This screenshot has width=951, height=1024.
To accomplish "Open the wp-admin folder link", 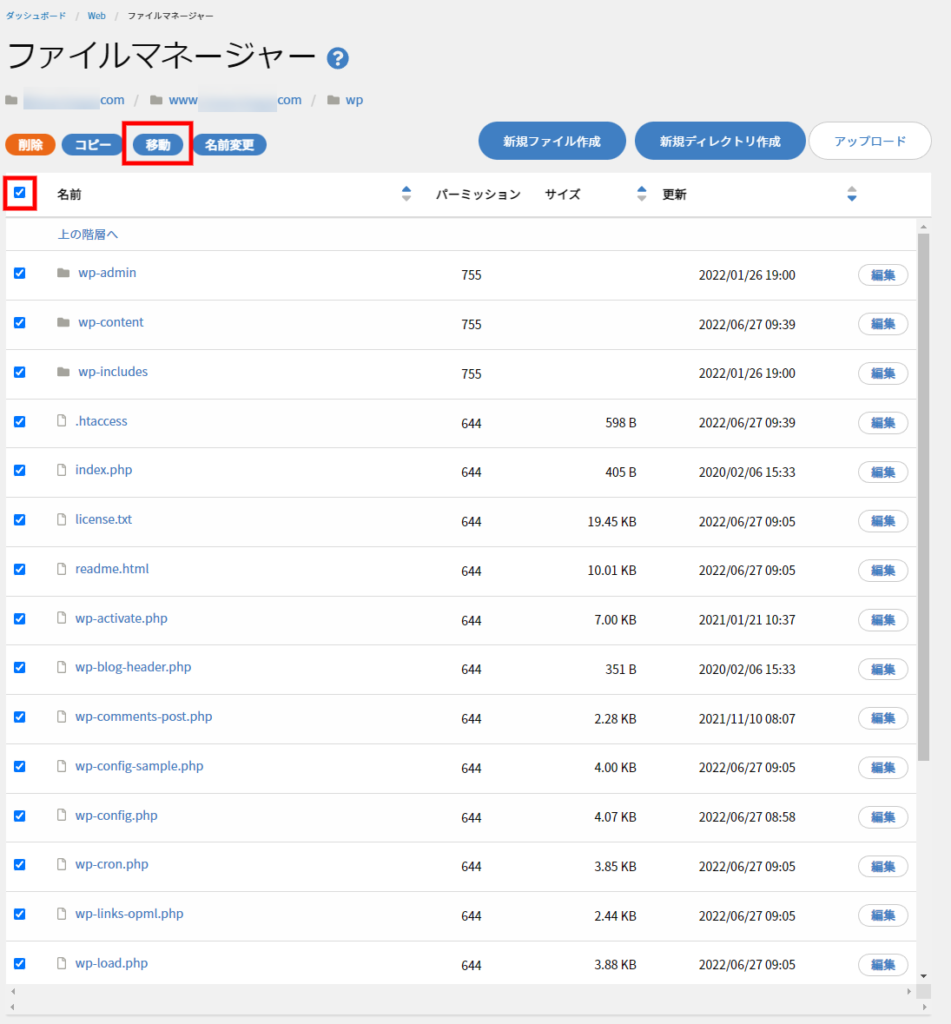I will (107, 273).
